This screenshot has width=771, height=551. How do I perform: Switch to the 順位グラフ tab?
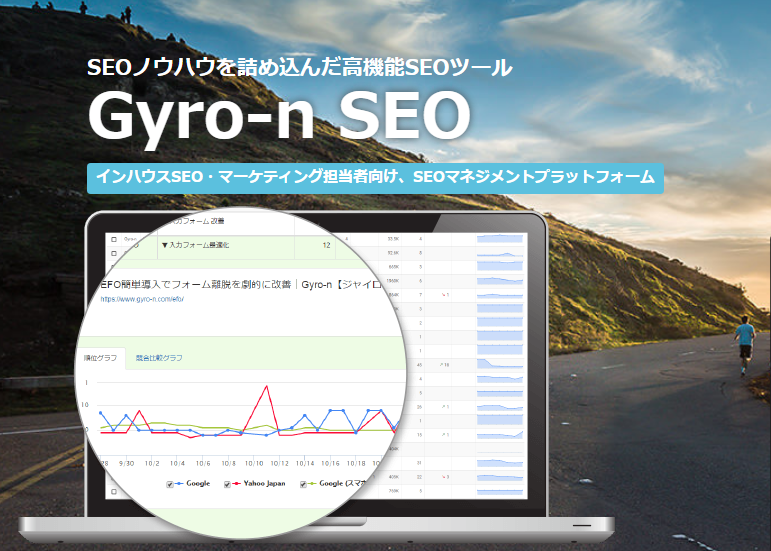(101, 358)
